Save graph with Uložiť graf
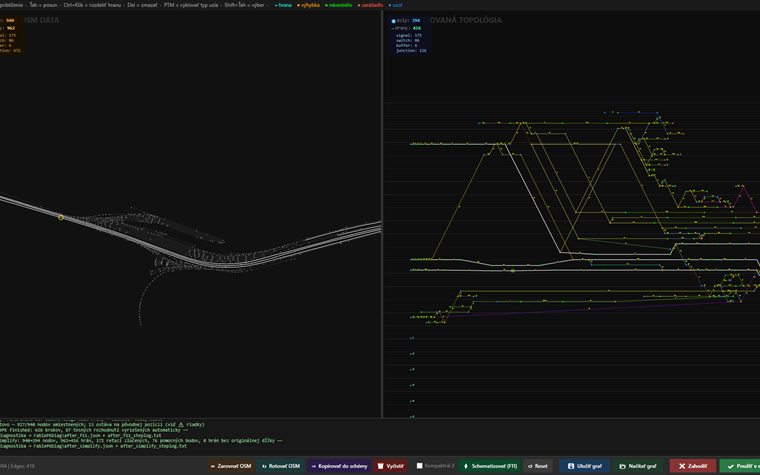Image resolution: width=760 pixels, height=475 pixels. click(585, 466)
